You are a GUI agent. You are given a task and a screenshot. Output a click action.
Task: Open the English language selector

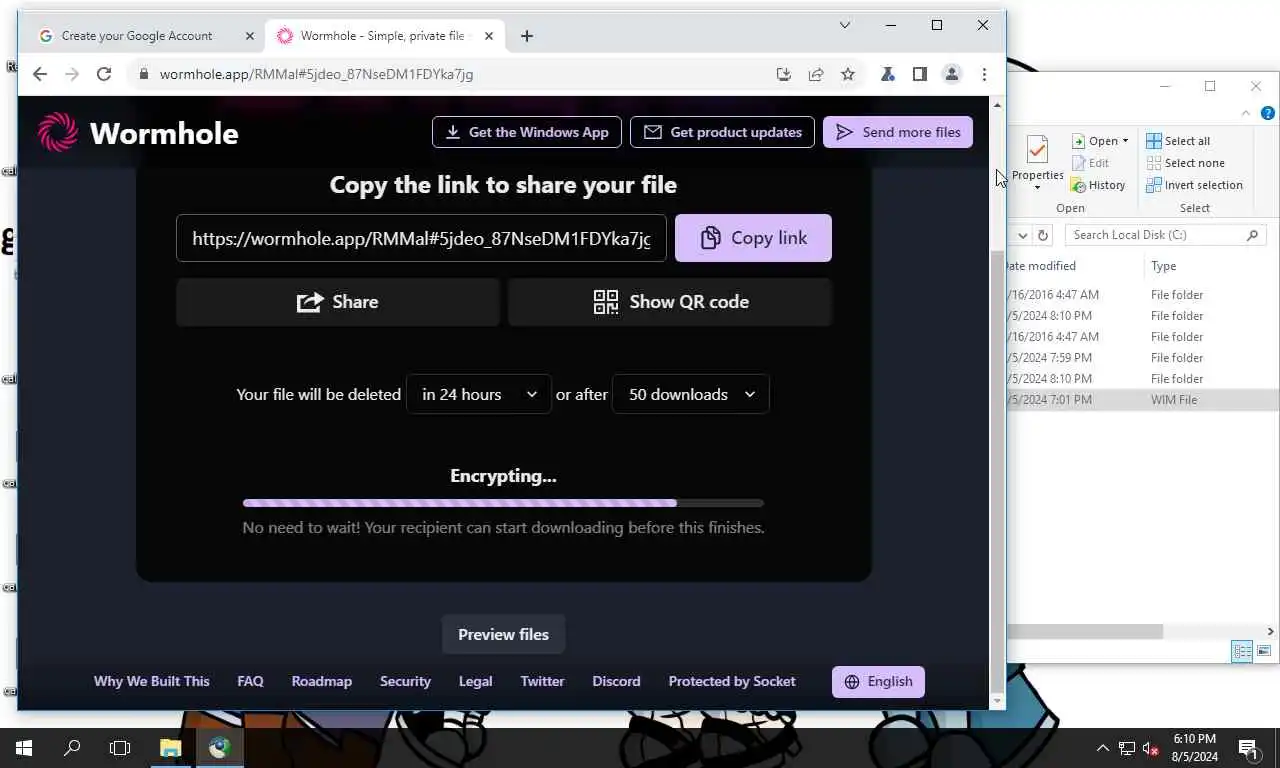tap(878, 682)
